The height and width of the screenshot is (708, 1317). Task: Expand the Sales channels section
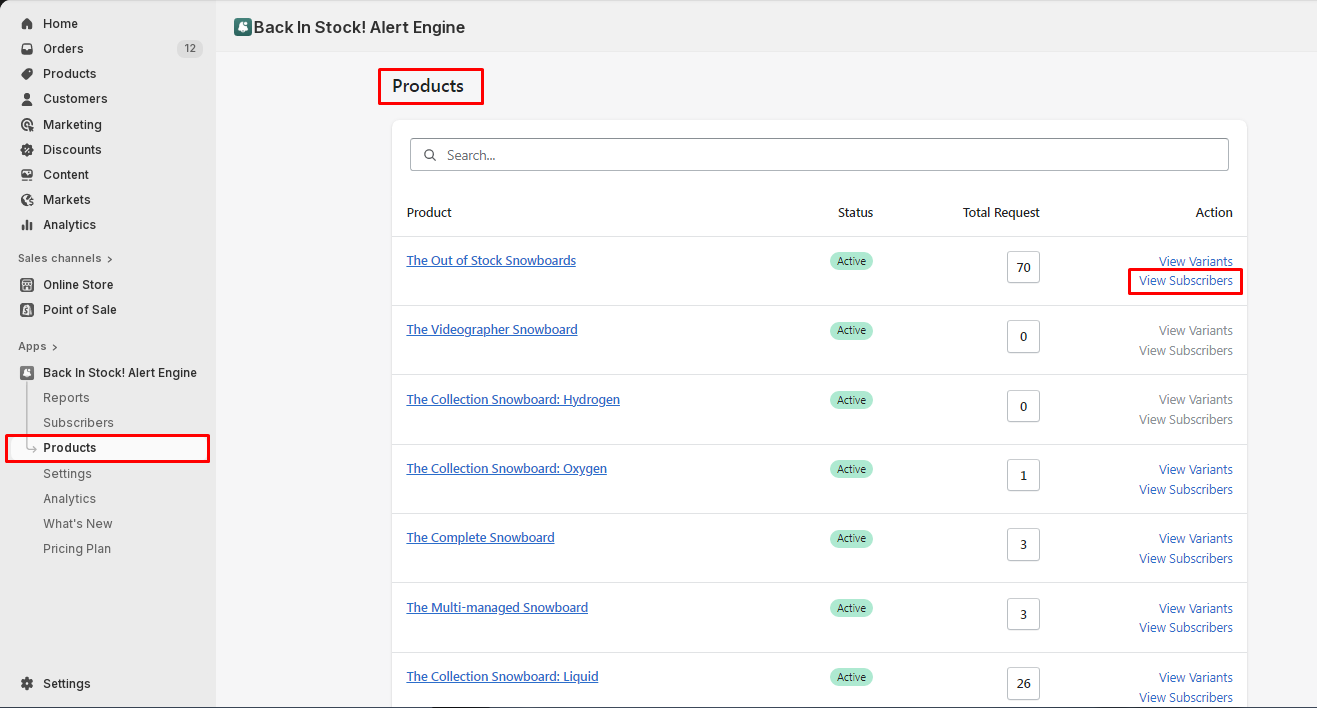[x=65, y=258]
